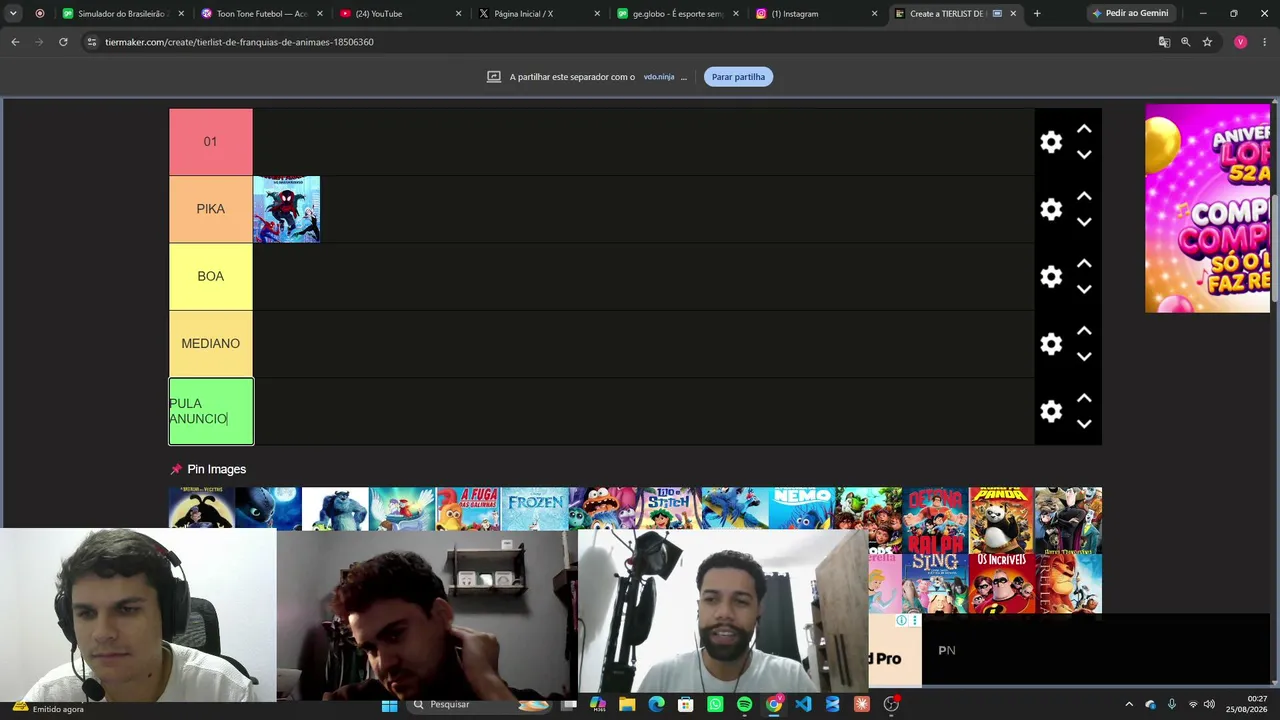Move tier 01 down with arrow

pyautogui.click(x=1084, y=155)
